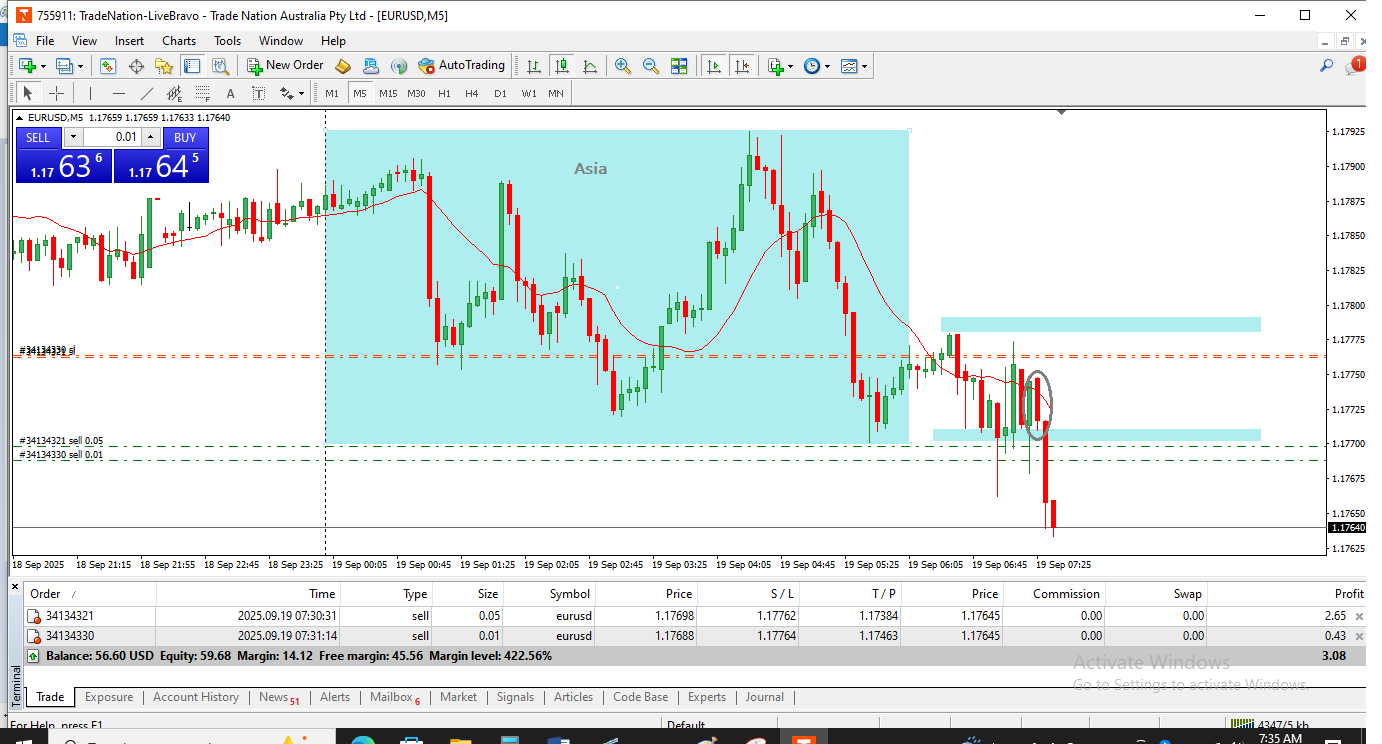Switch to the Account History tab
This screenshot has height=744, width=1382.
click(x=196, y=697)
